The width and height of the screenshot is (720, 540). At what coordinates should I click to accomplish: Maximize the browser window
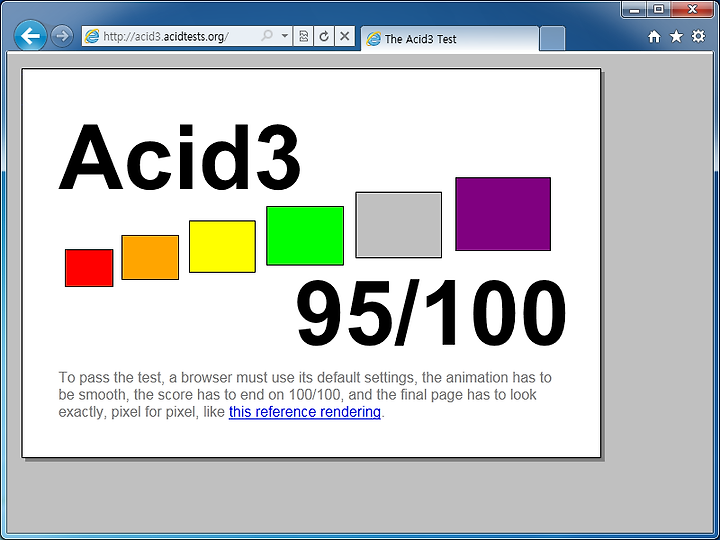(x=658, y=9)
